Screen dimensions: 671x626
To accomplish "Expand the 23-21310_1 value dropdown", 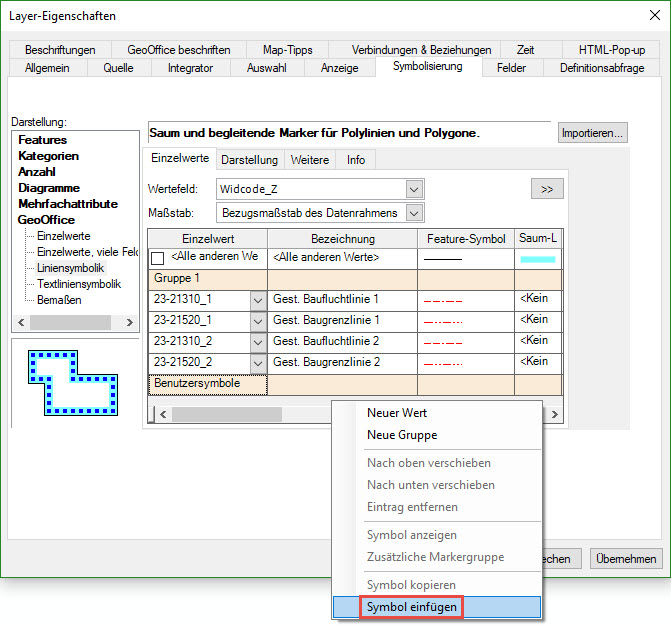I will tap(257, 300).
